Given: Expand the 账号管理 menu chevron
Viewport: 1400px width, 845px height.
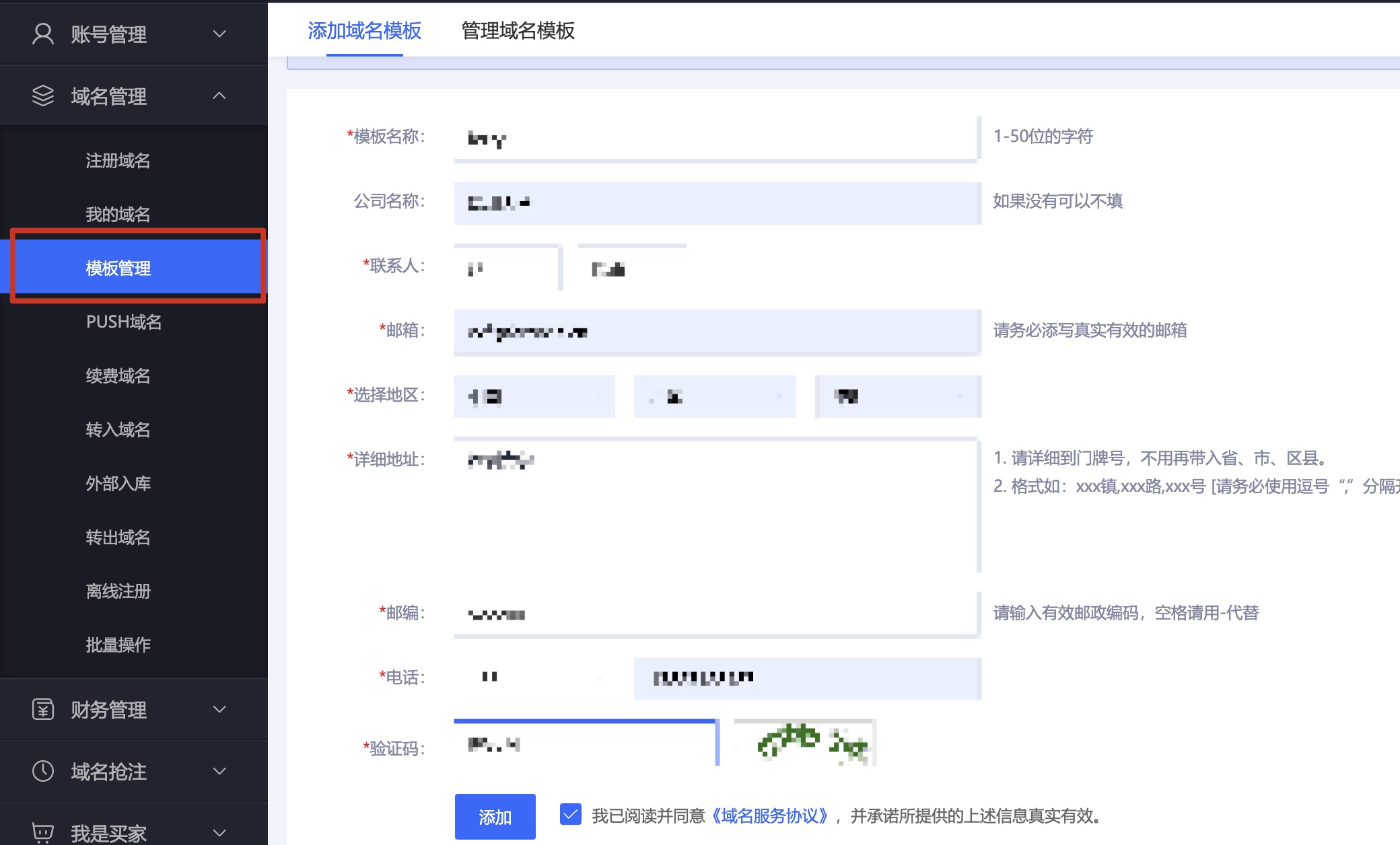Looking at the screenshot, I should [219, 34].
